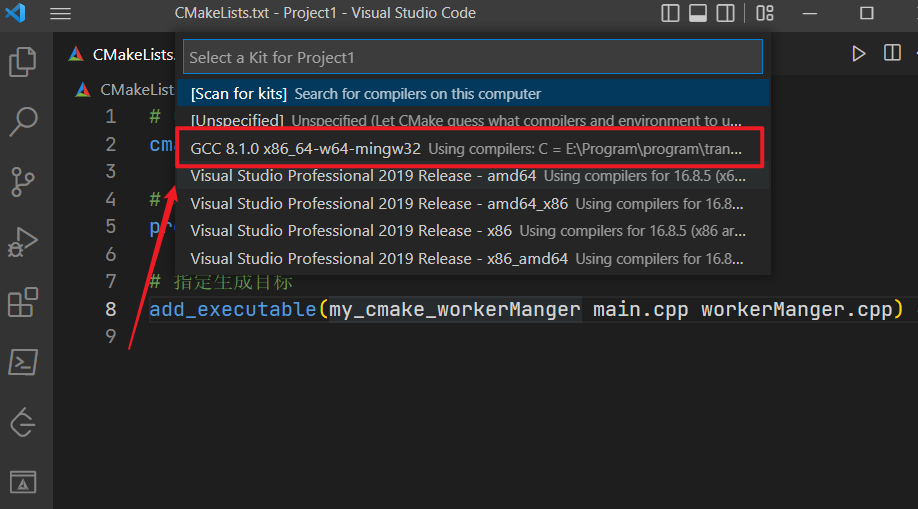The image size is (918, 509).
Task: Click the VS Code logo icon
Action: [16, 13]
